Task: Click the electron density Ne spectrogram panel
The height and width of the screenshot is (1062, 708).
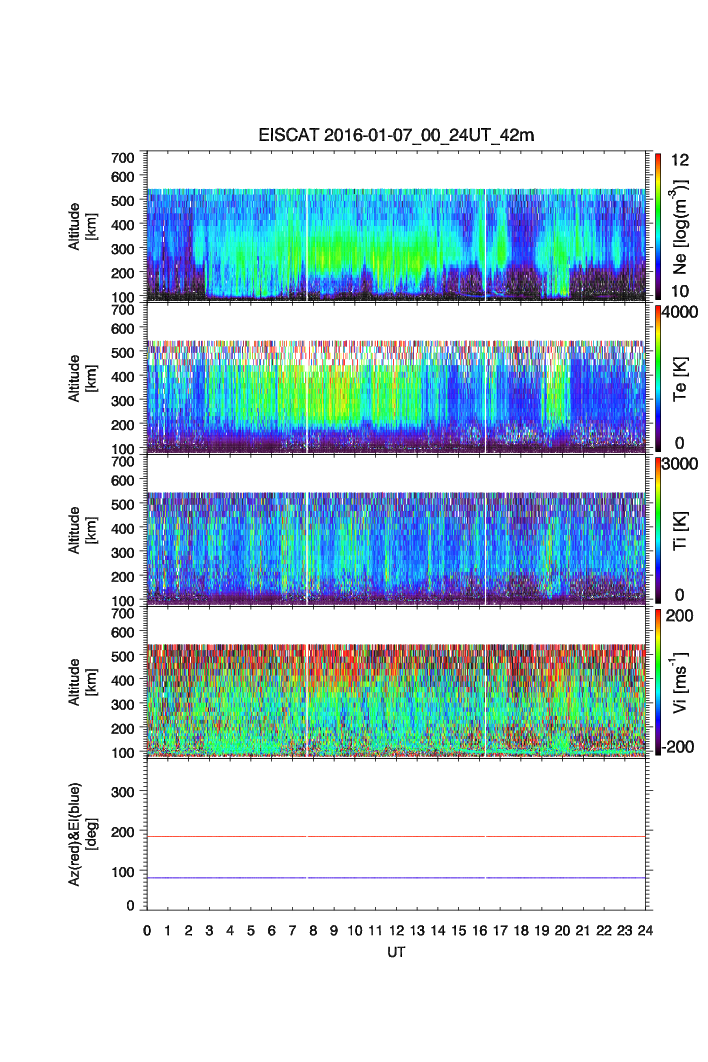Action: pyautogui.click(x=396, y=226)
